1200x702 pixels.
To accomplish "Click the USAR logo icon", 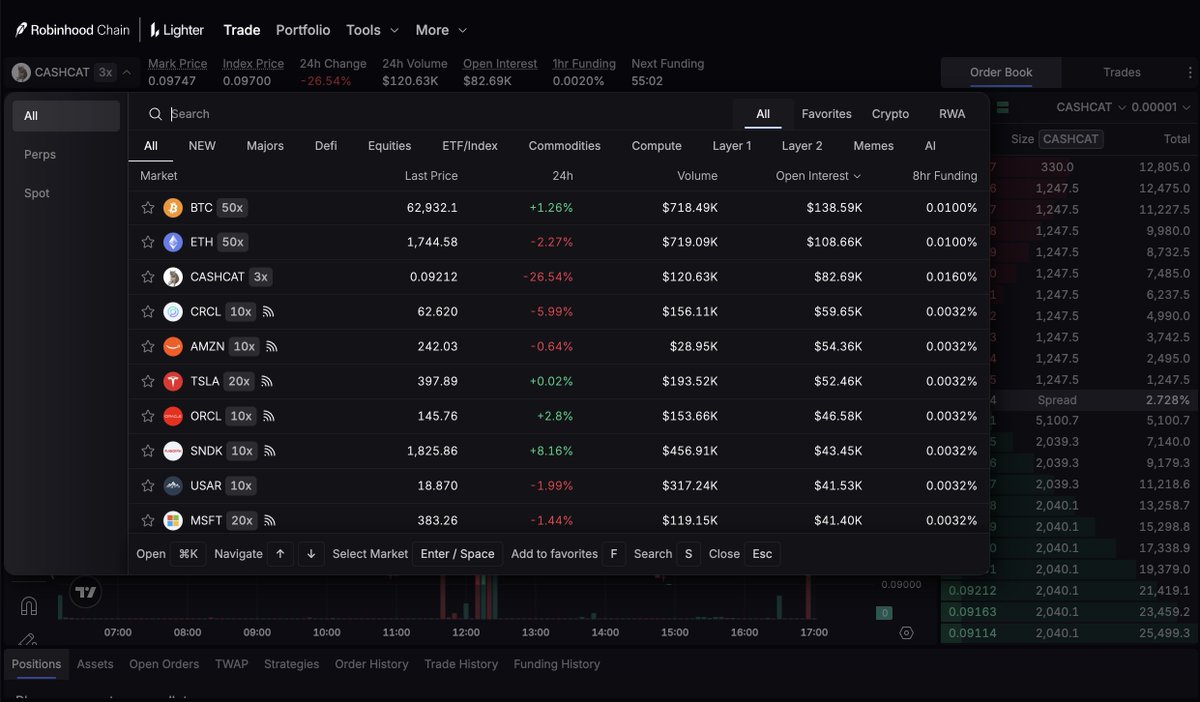I will (x=173, y=486).
